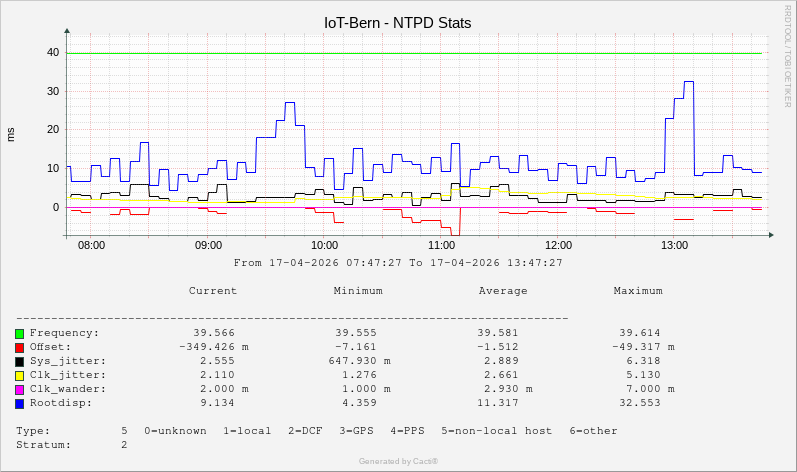
Task: Select the black Sys_jitter legend swatch
Action: tap(19, 361)
